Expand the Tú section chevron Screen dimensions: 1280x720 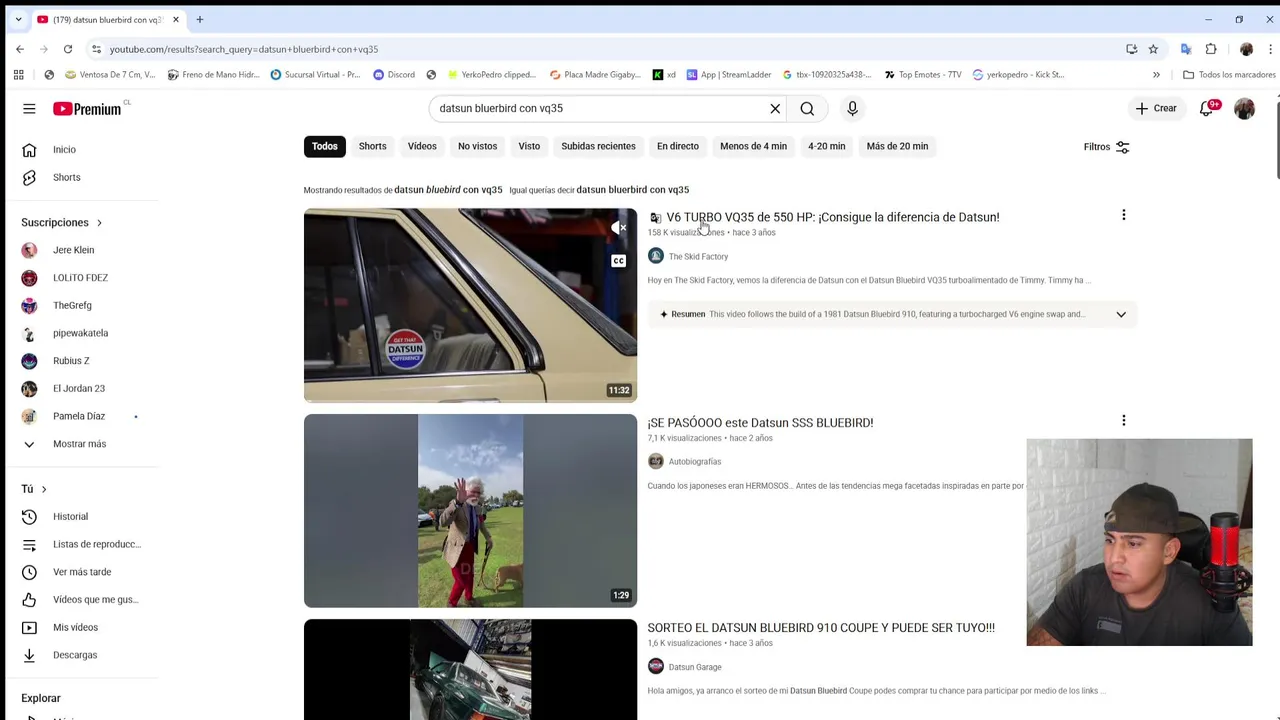pyautogui.click(x=43, y=489)
